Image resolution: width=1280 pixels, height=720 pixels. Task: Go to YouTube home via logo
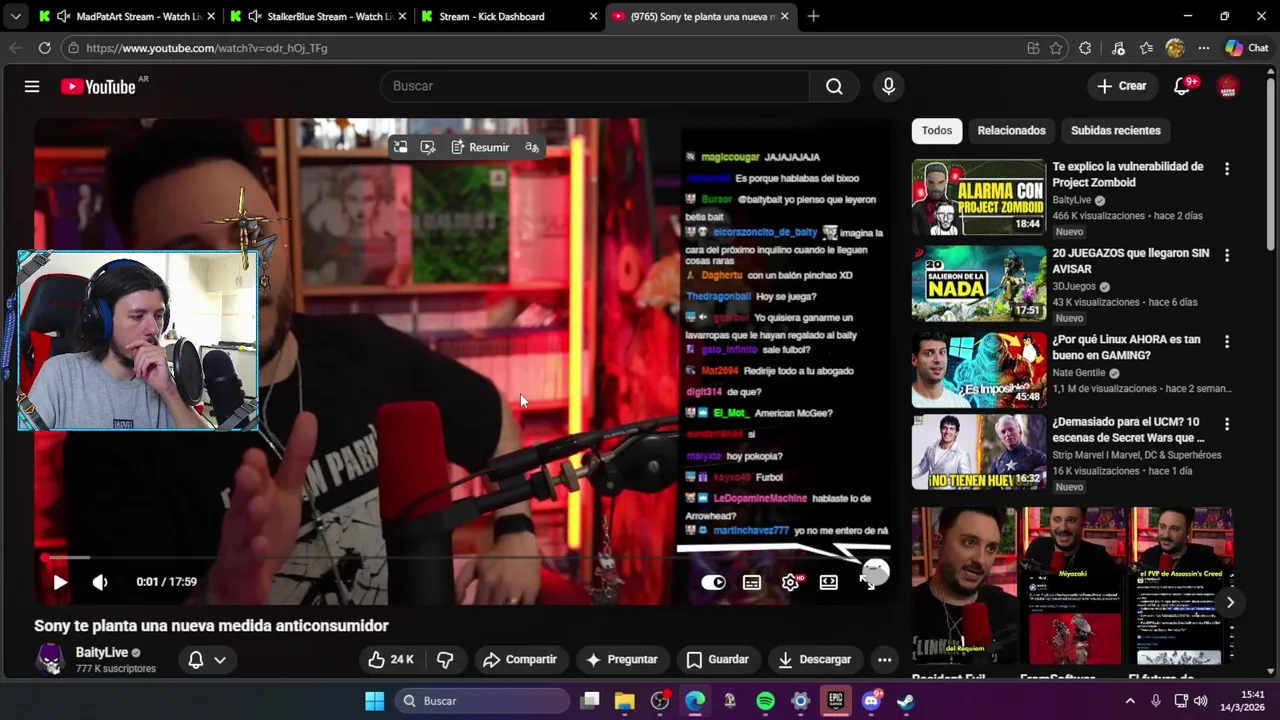point(98,87)
